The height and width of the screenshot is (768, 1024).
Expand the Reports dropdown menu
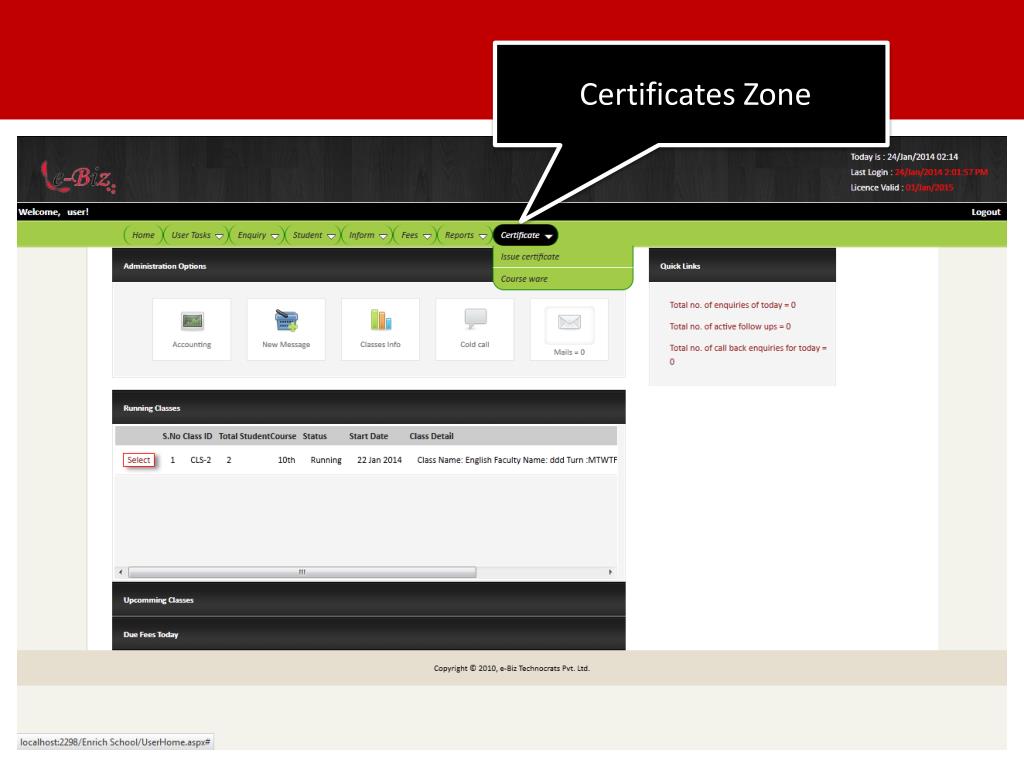coord(465,235)
